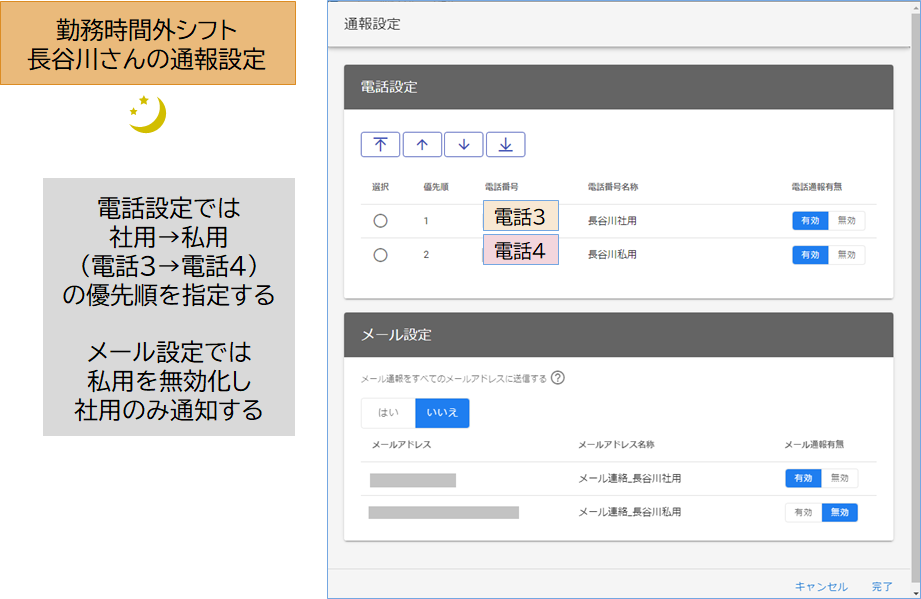
Task: Click the move-to-top arrow button
Action: coord(380,144)
